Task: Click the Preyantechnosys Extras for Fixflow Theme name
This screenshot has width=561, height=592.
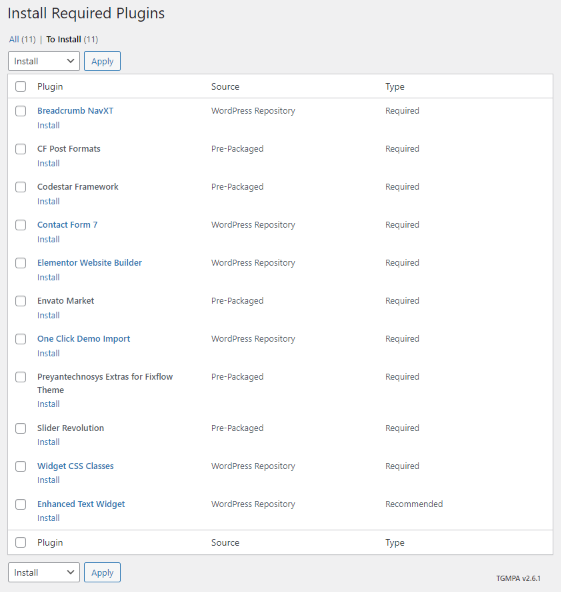Action: [105, 383]
